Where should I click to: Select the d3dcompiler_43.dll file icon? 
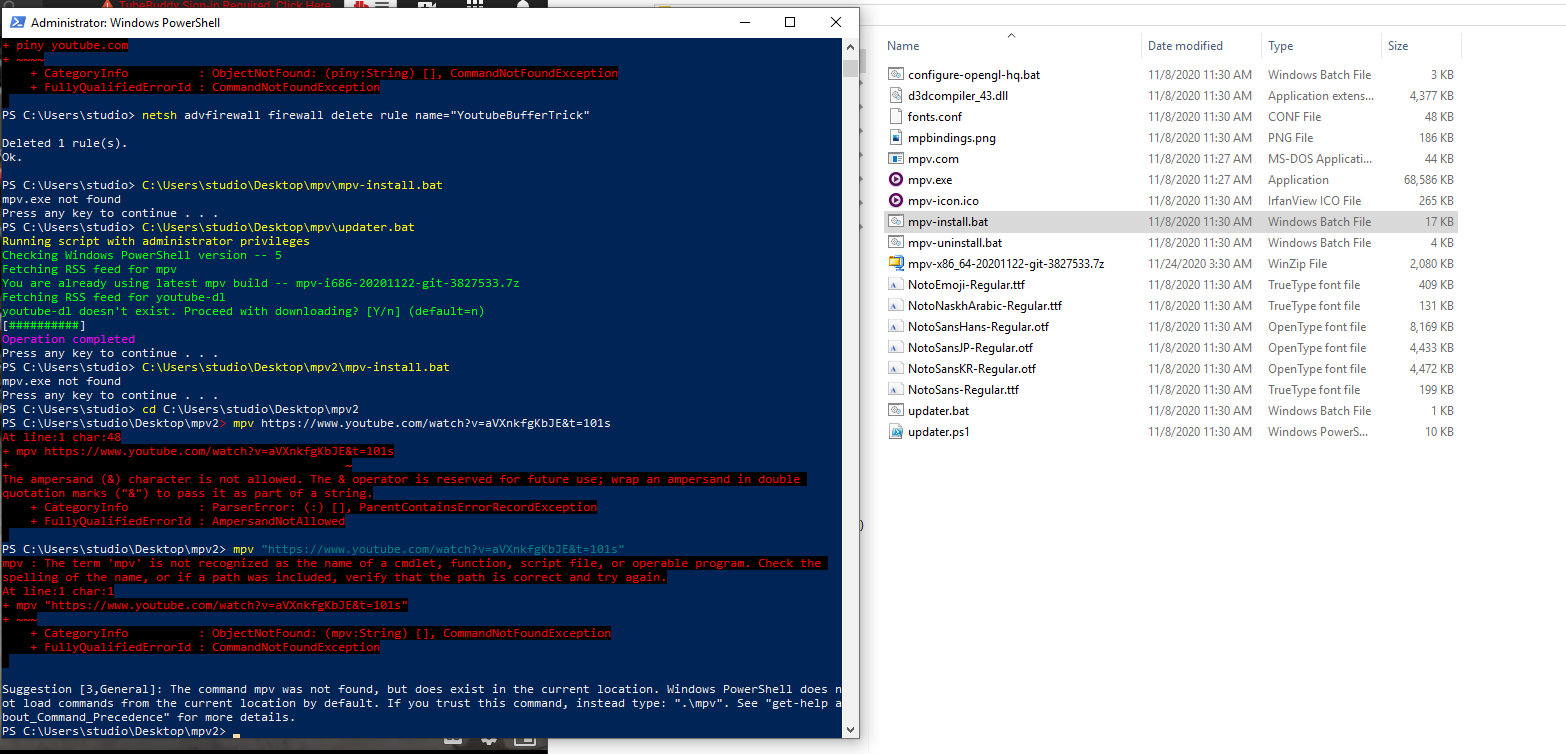click(896, 96)
